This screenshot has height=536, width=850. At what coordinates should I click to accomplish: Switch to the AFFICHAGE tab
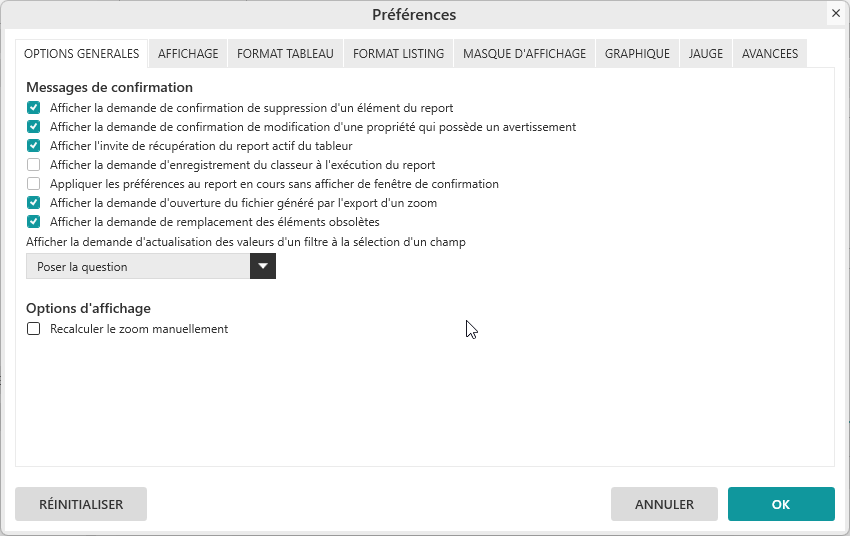(x=188, y=54)
